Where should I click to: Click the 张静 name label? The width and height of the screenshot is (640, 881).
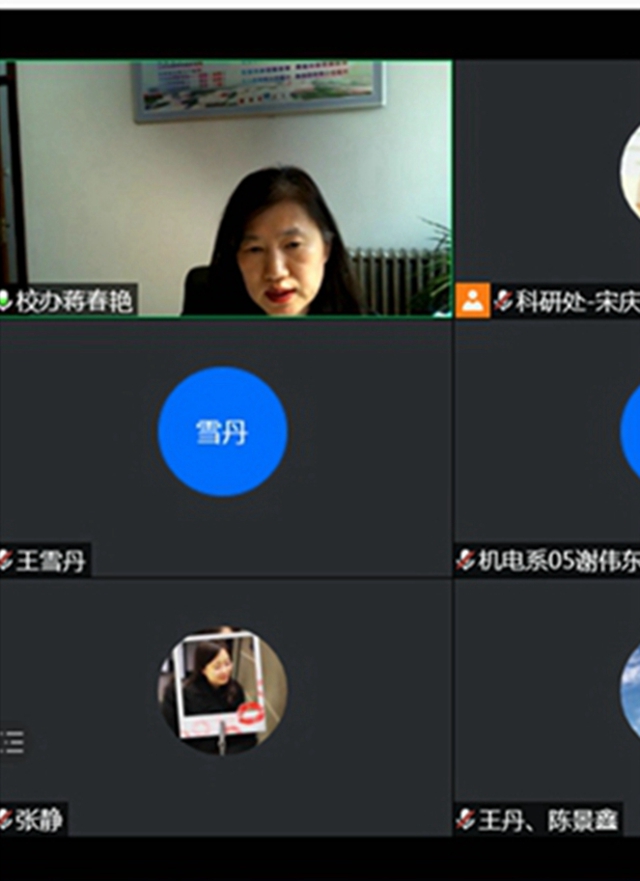tap(40, 820)
